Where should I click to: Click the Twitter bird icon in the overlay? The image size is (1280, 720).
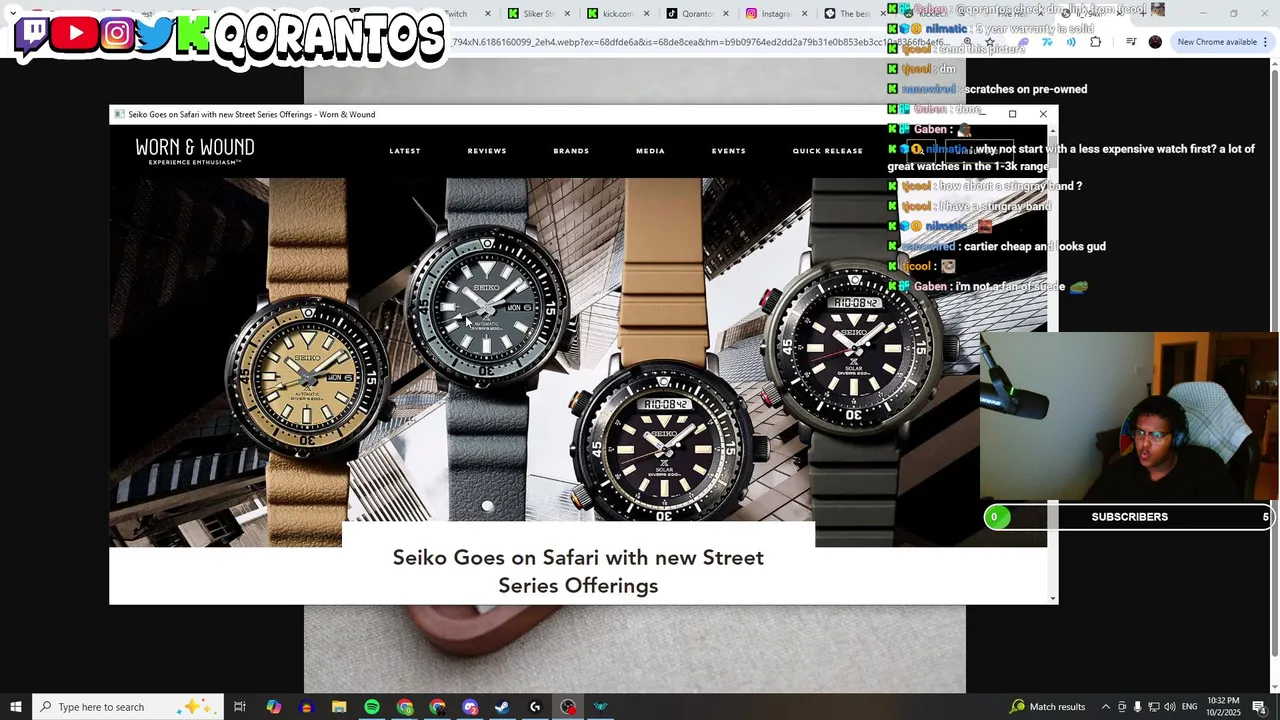pos(154,34)
